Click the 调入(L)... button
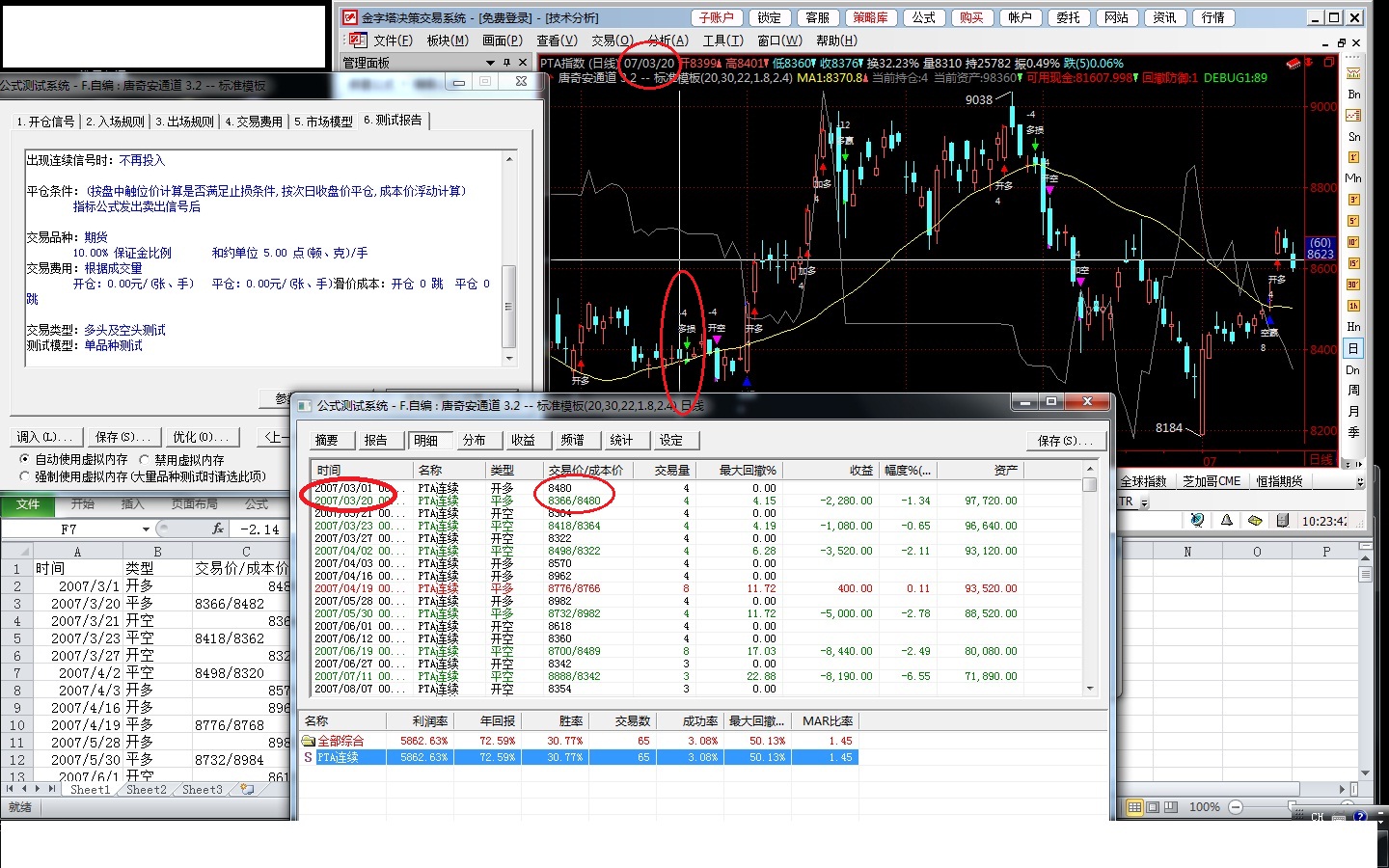Screen dimensions: 1389x868 (x=45, y=437)
